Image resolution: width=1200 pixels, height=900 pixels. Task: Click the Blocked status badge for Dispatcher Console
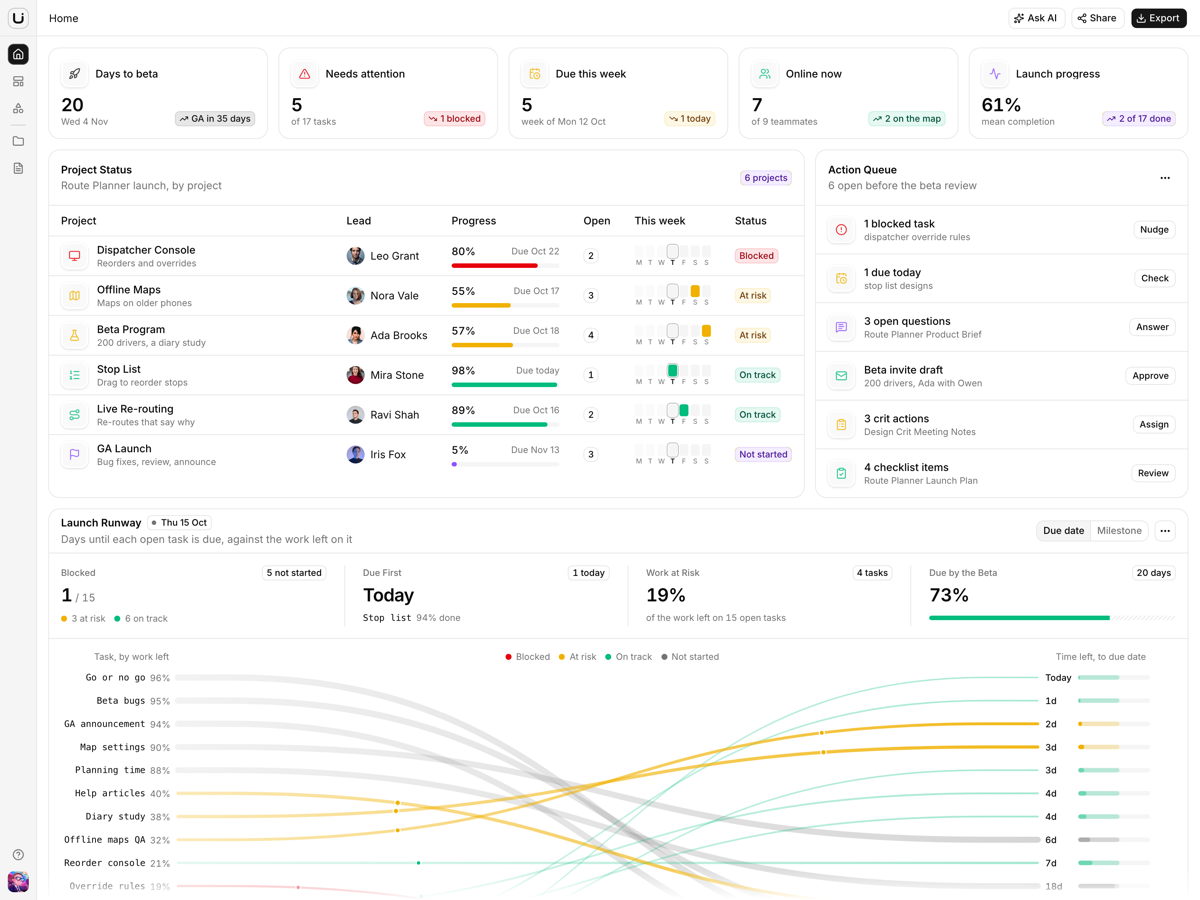click(x=756, y=256)
